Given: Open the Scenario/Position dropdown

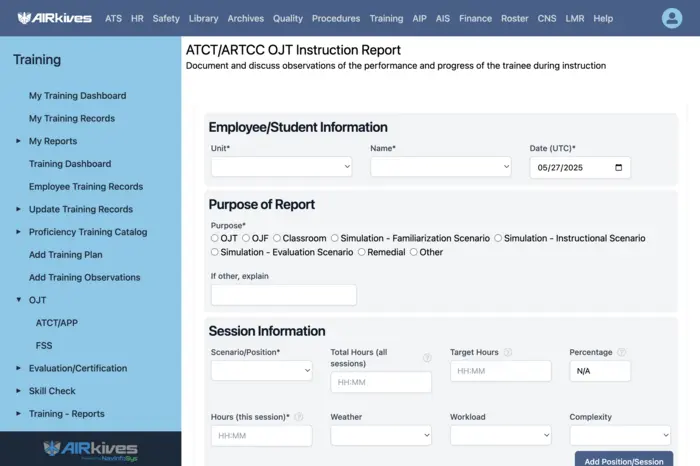Looking at the screenshot, I should point(261,370).
